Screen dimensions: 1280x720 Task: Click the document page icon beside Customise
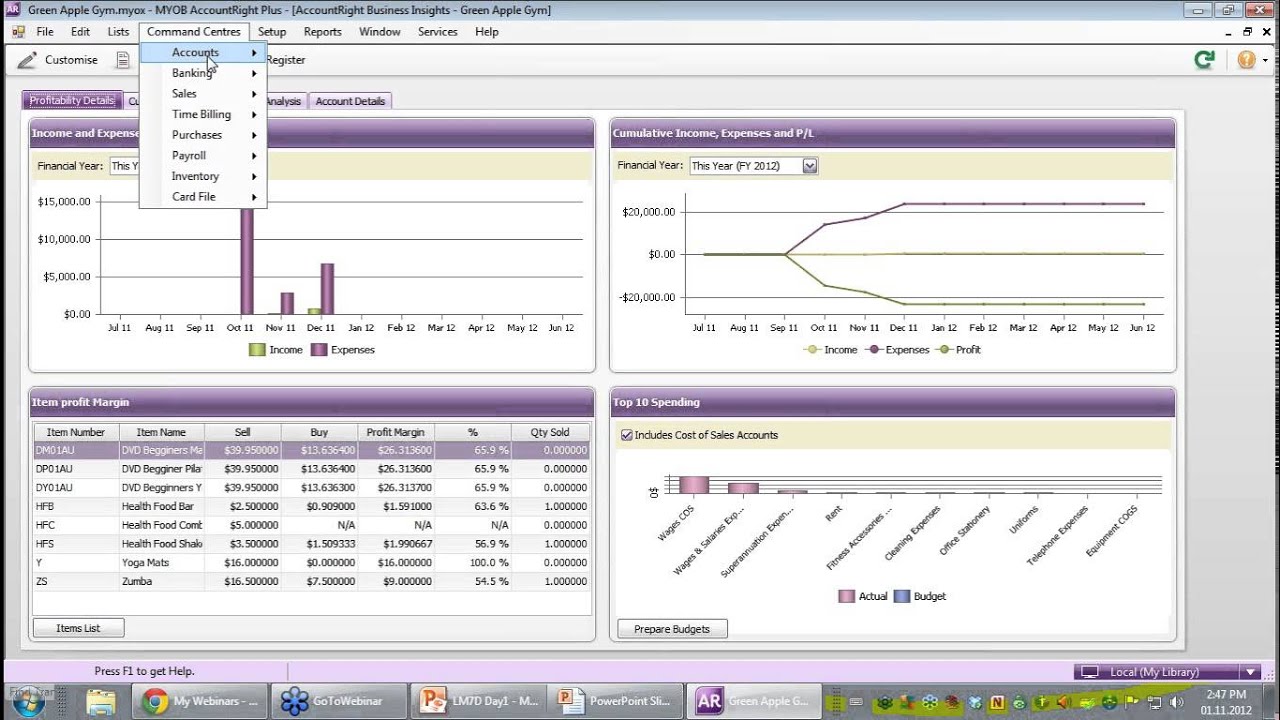tap(122, 60)
